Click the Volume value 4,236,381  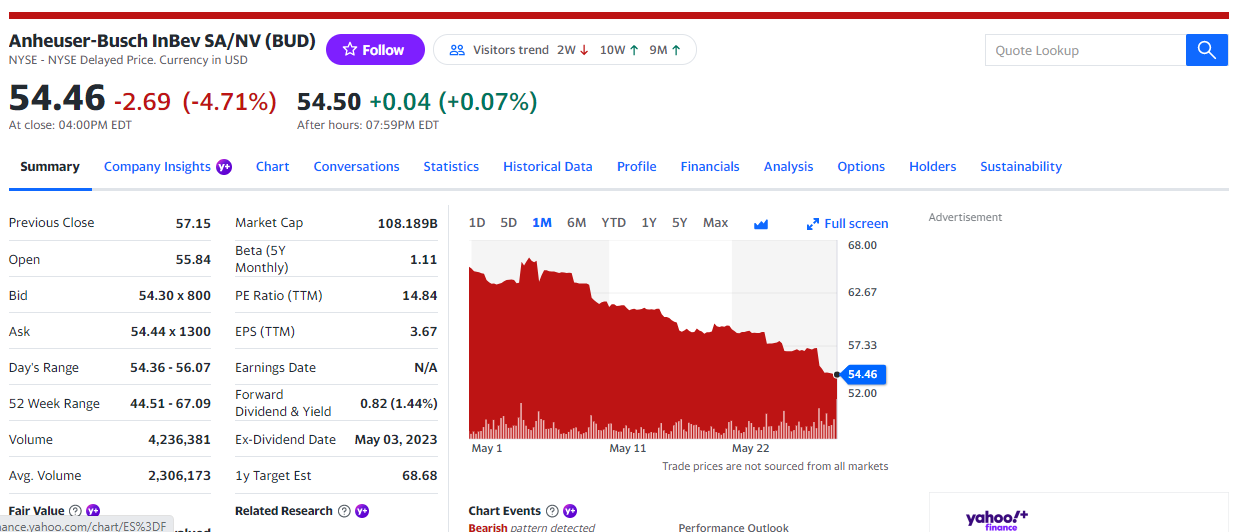point(179,440)
